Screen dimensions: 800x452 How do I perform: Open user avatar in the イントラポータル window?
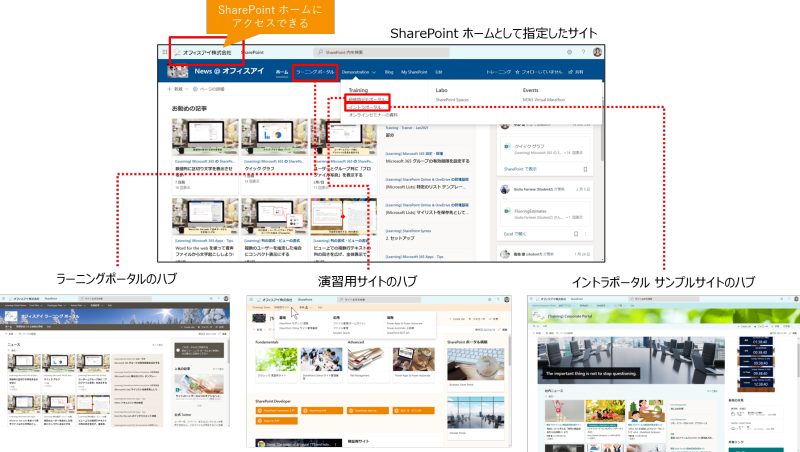pyautogui.click(x=796, y=299)
